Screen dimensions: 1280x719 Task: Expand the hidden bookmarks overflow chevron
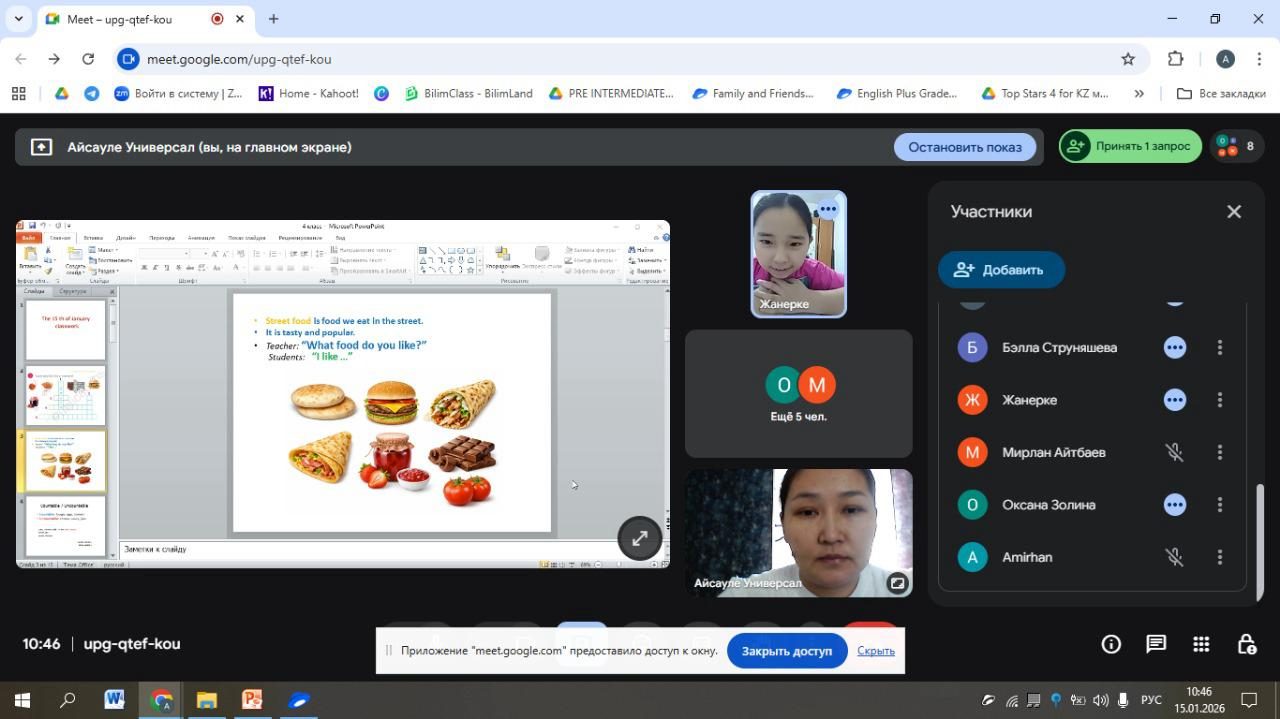pyautogui.click(x=1139, y=93)
